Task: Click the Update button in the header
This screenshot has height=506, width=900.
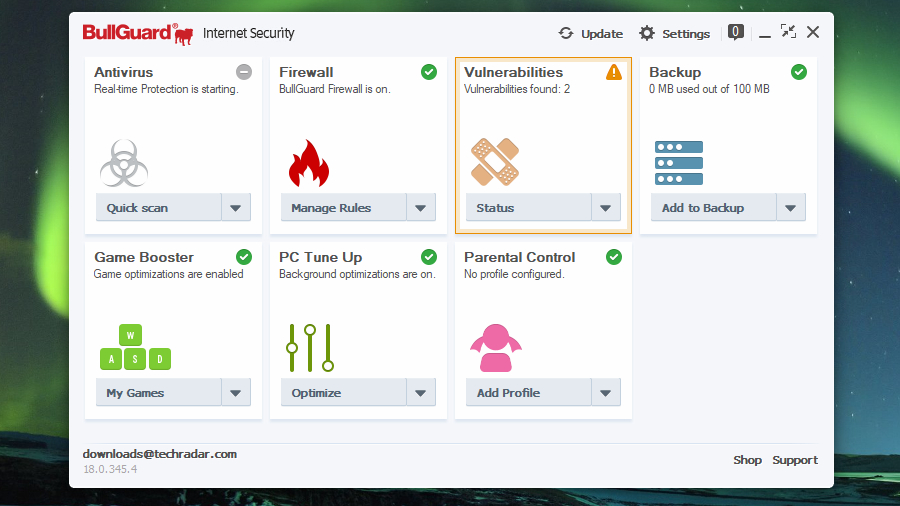Action: [x=591, y=33]
